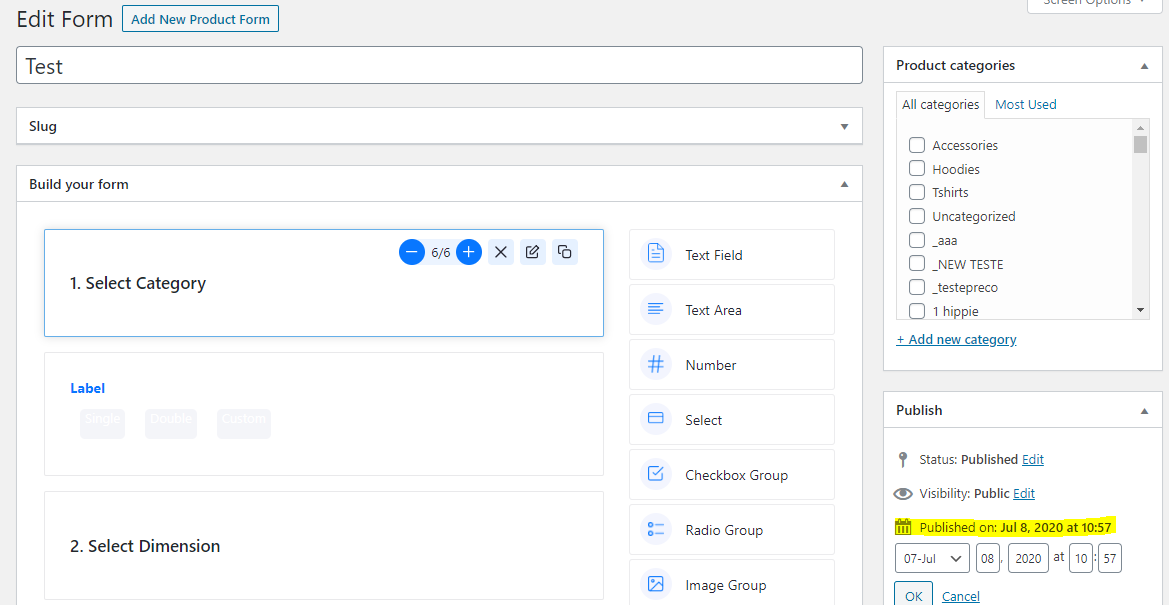The height and width of the screenshot is (605, 1169).
Task: Check the 1 hippie category
Action: pyautogui.click(x=917, y=310)
